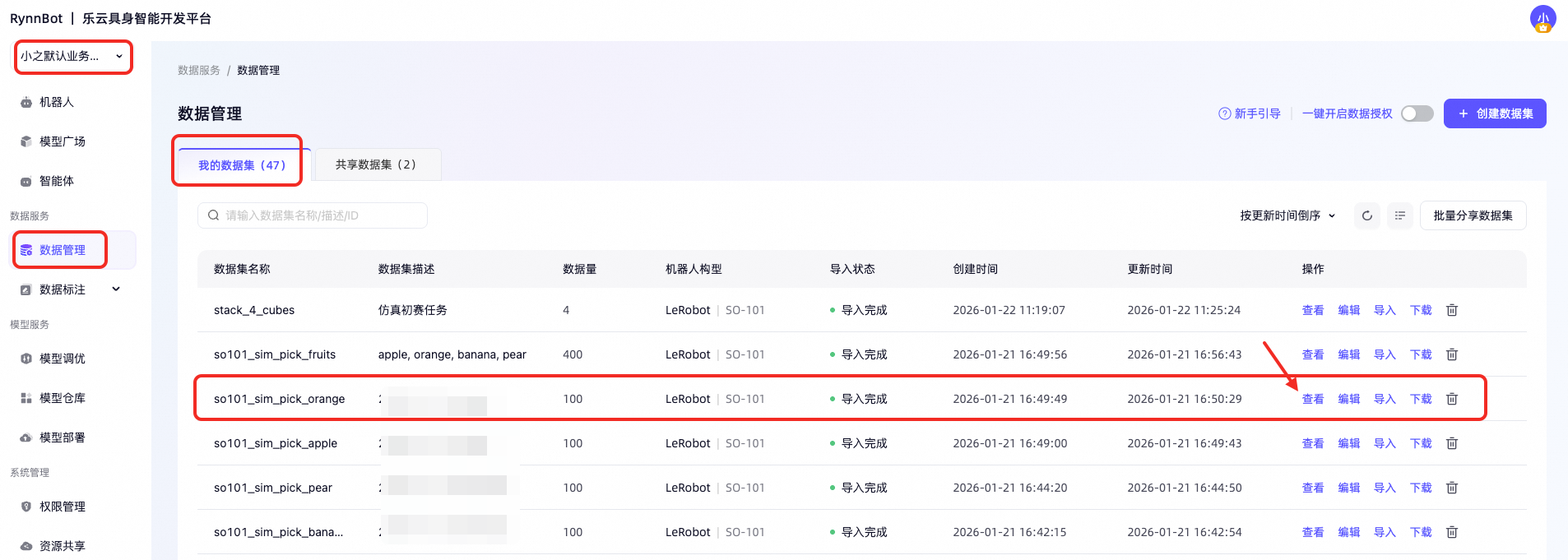Click 下载 for so101_sim_pick_fruits
This screenshot has width=1568, height=560.
tap(1421, 354)
